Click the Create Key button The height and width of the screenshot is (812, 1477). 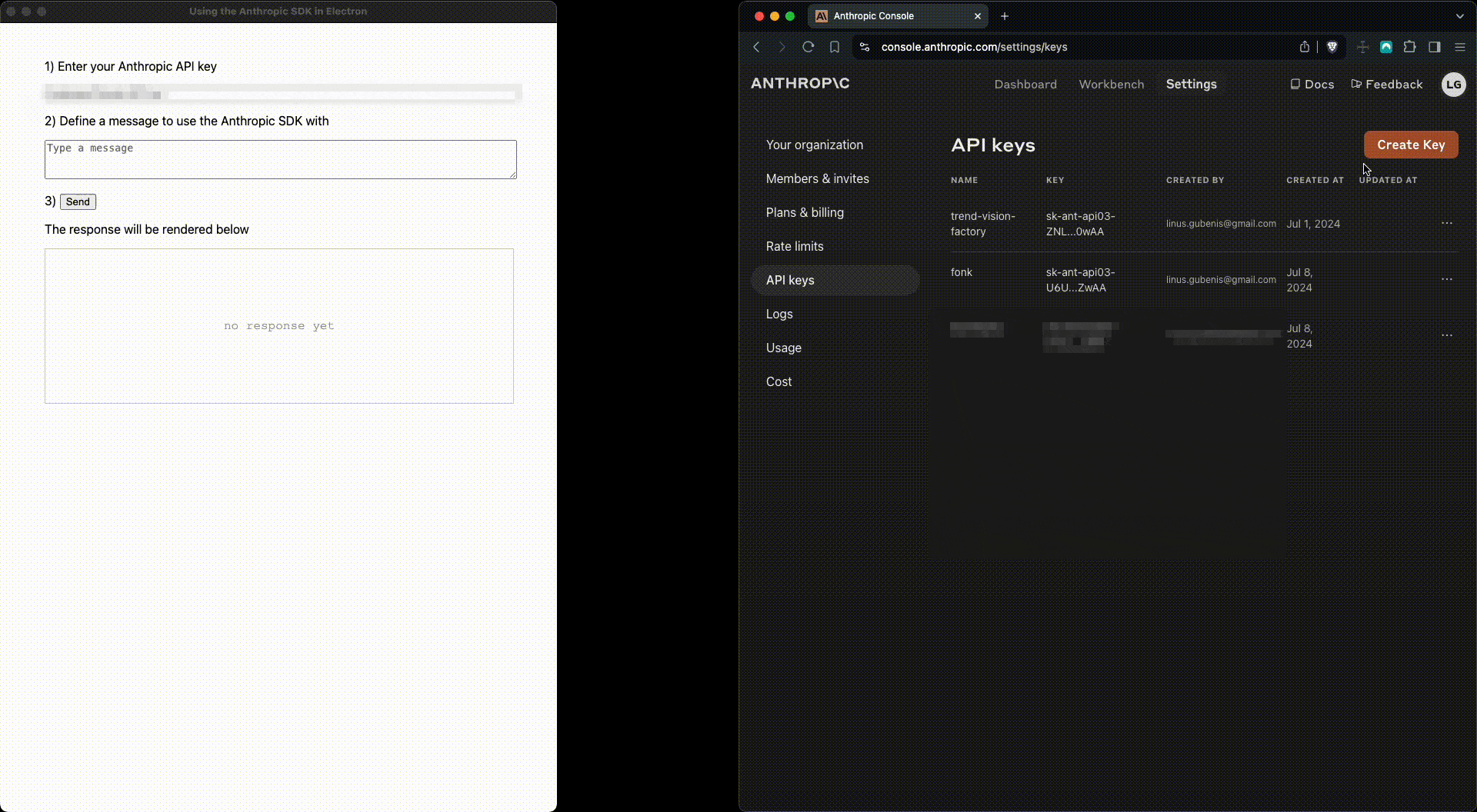click(1411, 145)
